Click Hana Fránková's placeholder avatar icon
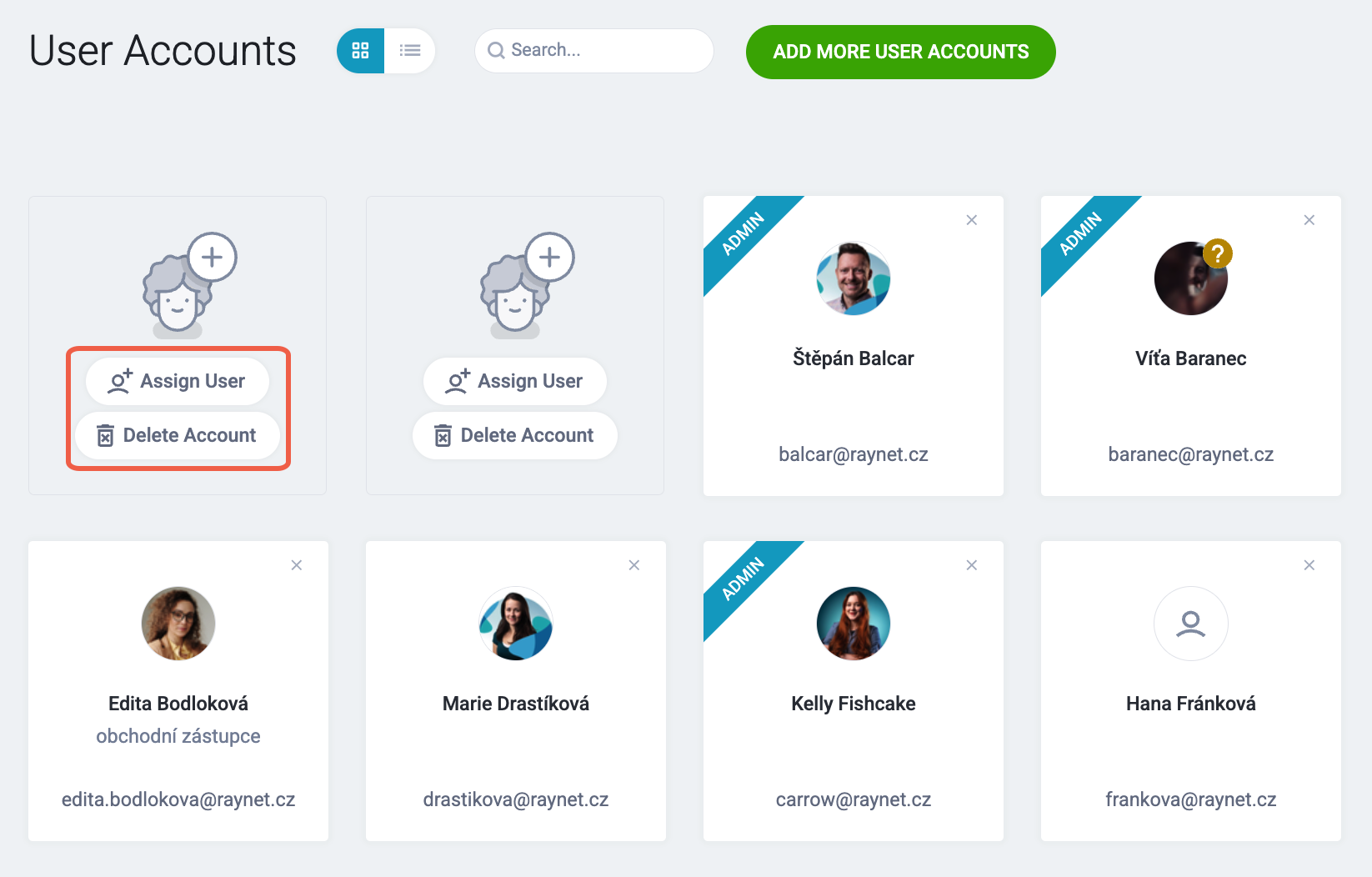Screen dimensions: 1372x877 1191,624
